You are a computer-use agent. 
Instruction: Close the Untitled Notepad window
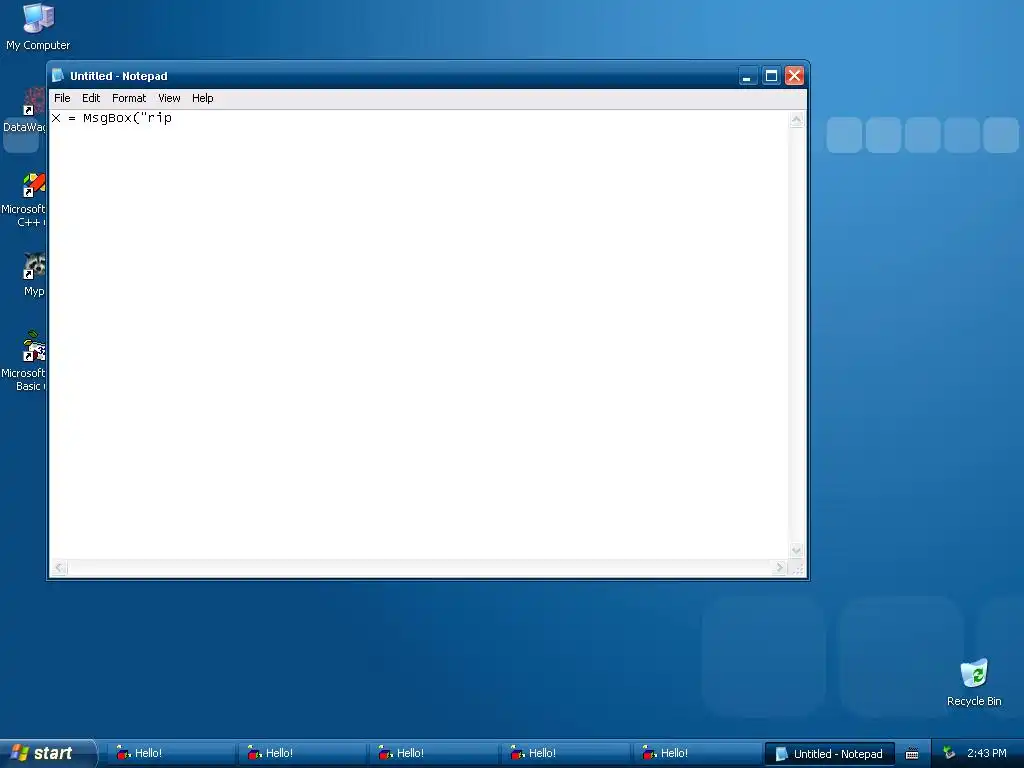pyautogui.click(x=794, y=76)
